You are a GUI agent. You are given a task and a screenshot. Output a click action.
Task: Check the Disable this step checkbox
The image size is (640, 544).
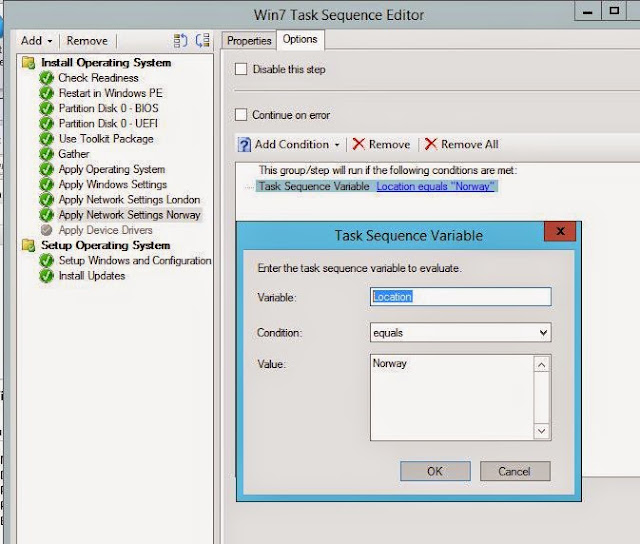click(241, 69)
